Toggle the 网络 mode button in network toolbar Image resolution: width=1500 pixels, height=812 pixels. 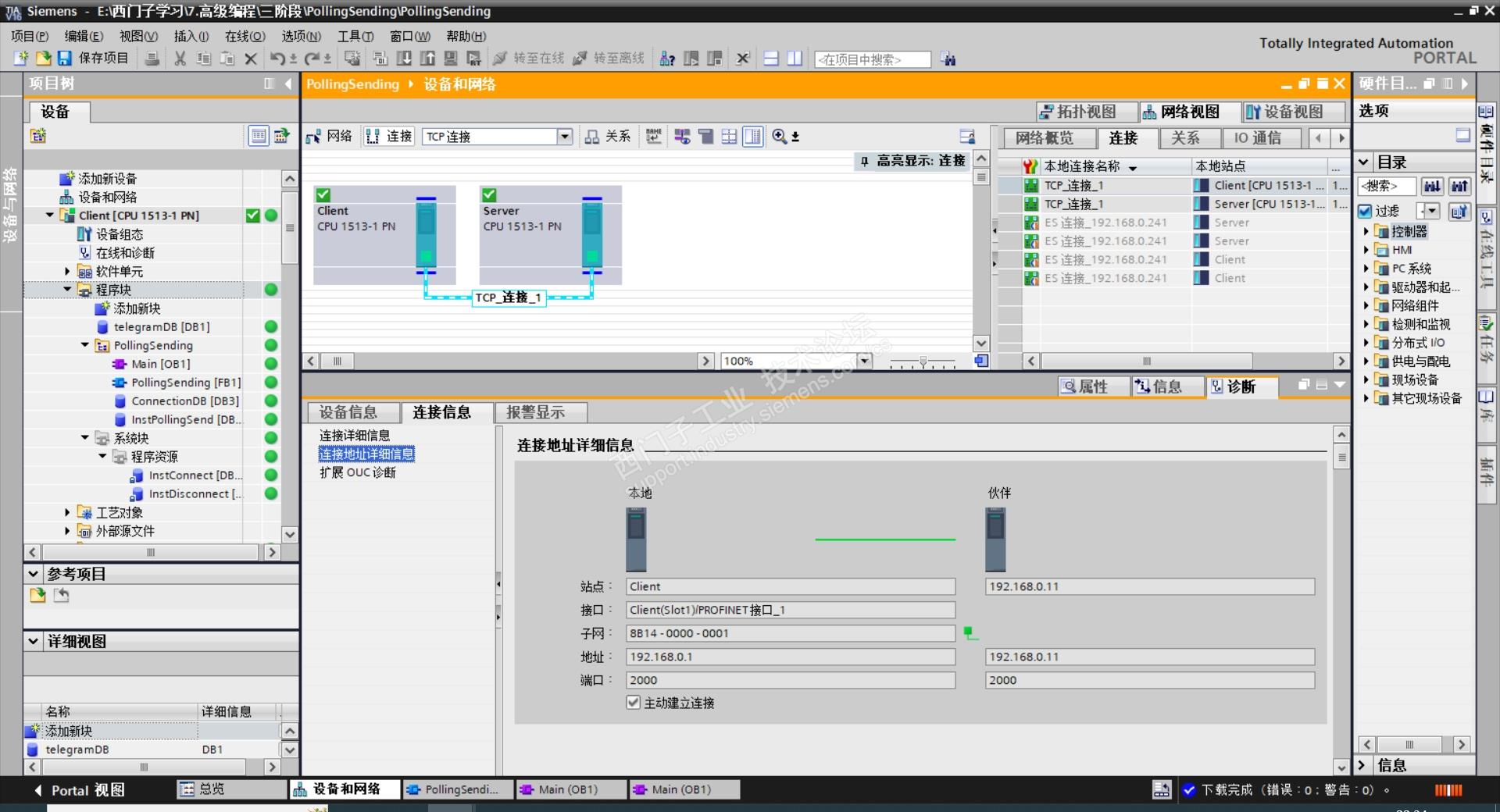pyautogui.click(x=329, y=137)
